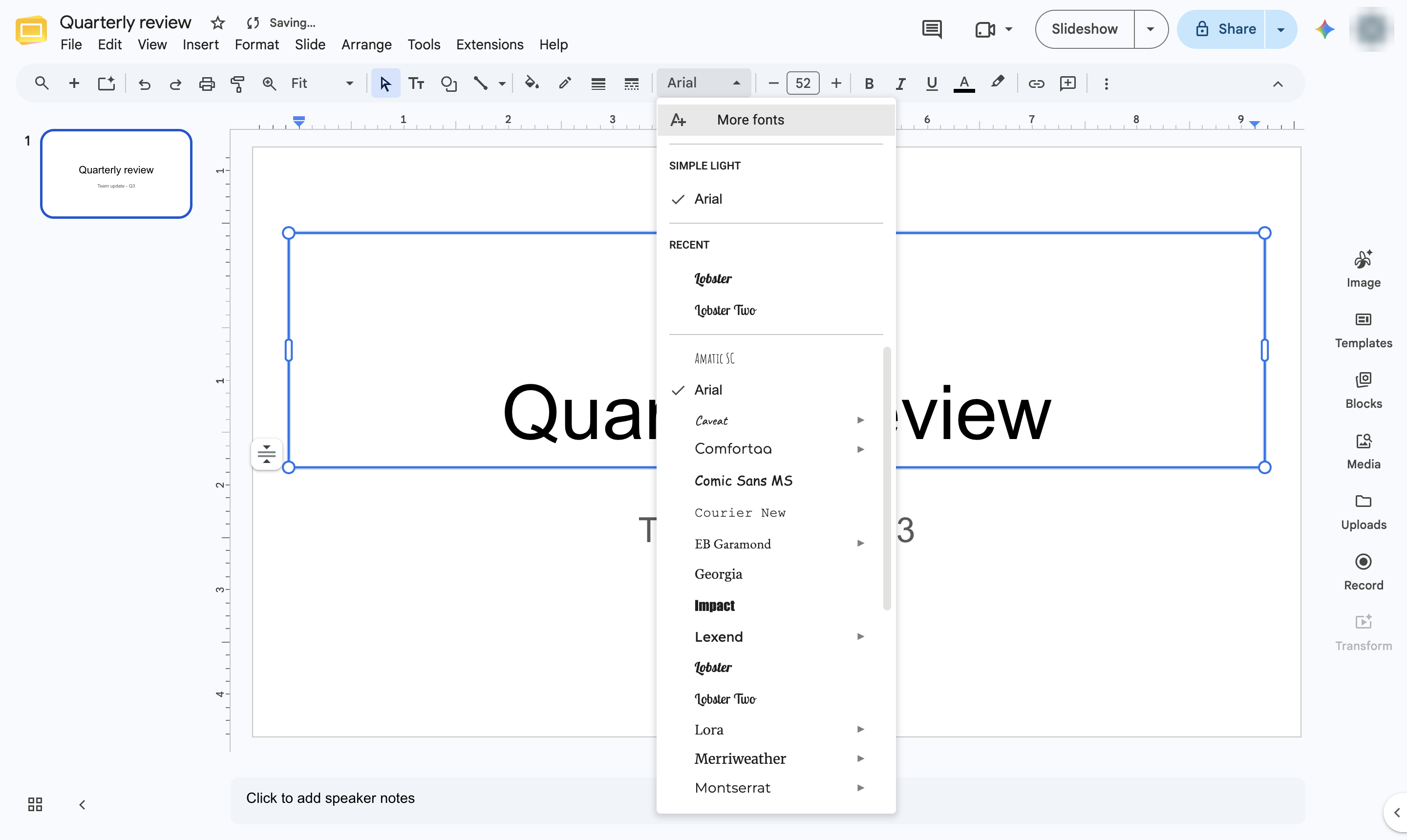Activate the paint format tool

pyautogui.click(x=238, y=84)
